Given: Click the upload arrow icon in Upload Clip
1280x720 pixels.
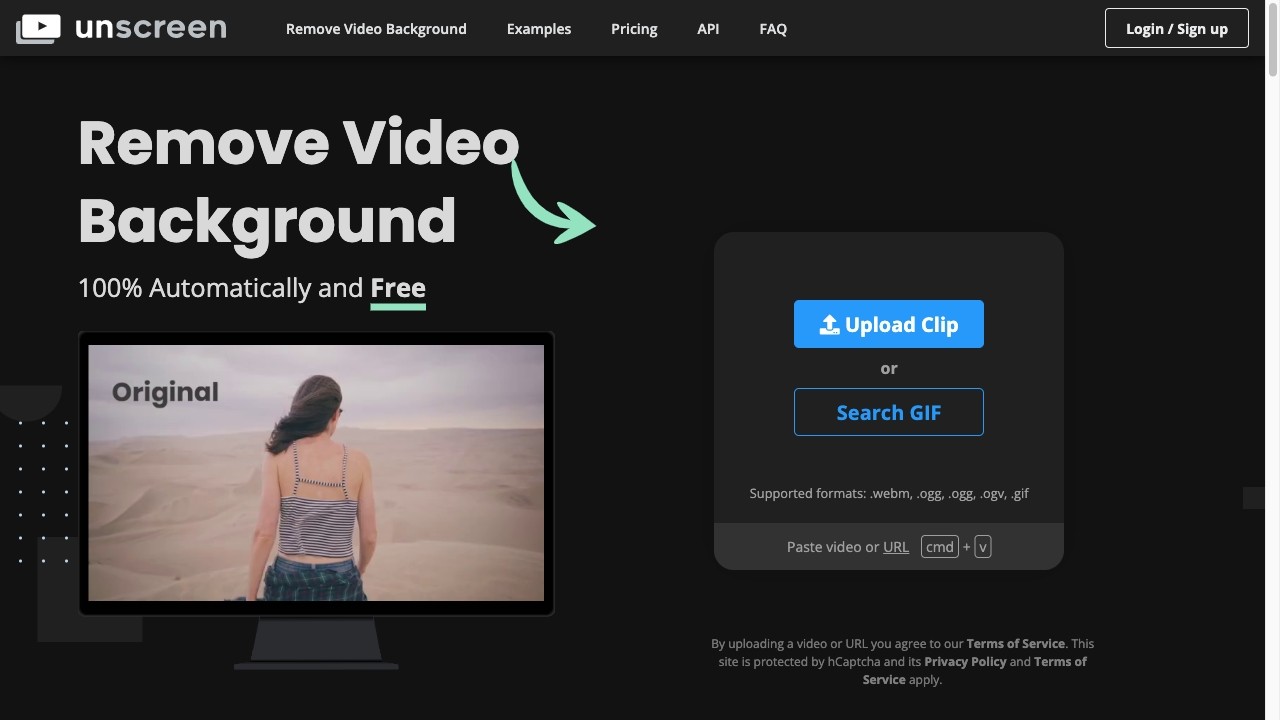Looking at the screenshot, I should click(x=828, y=324).
